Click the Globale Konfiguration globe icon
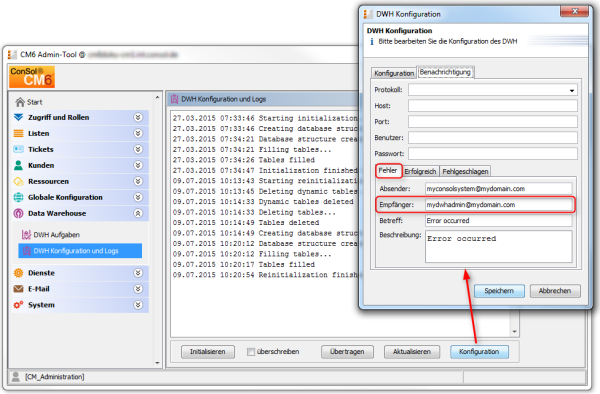 [18, 197]
